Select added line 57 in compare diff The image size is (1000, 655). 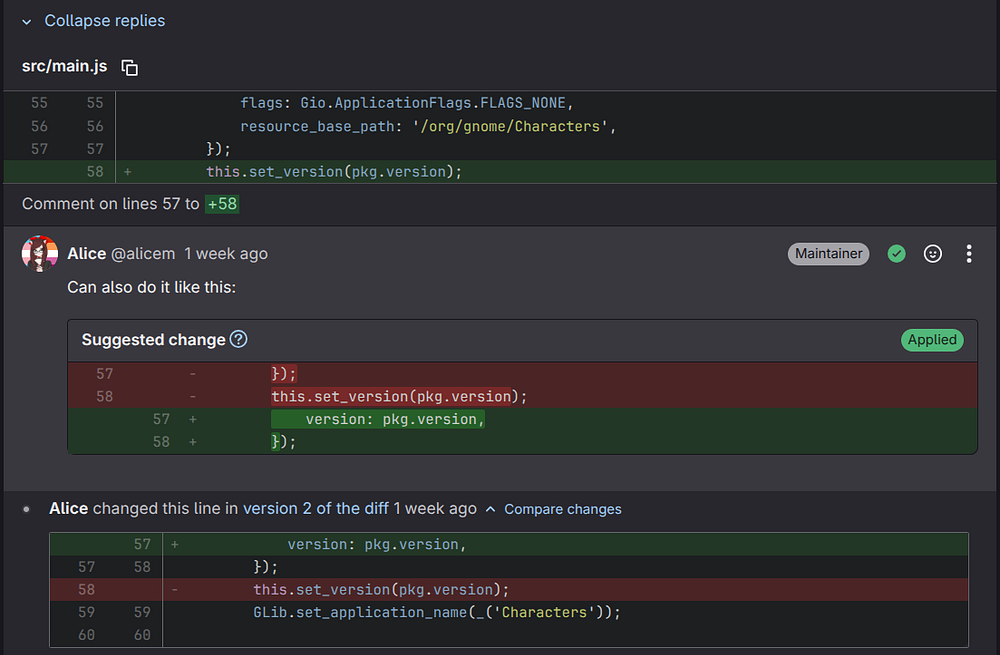click(x=509, y=544)
